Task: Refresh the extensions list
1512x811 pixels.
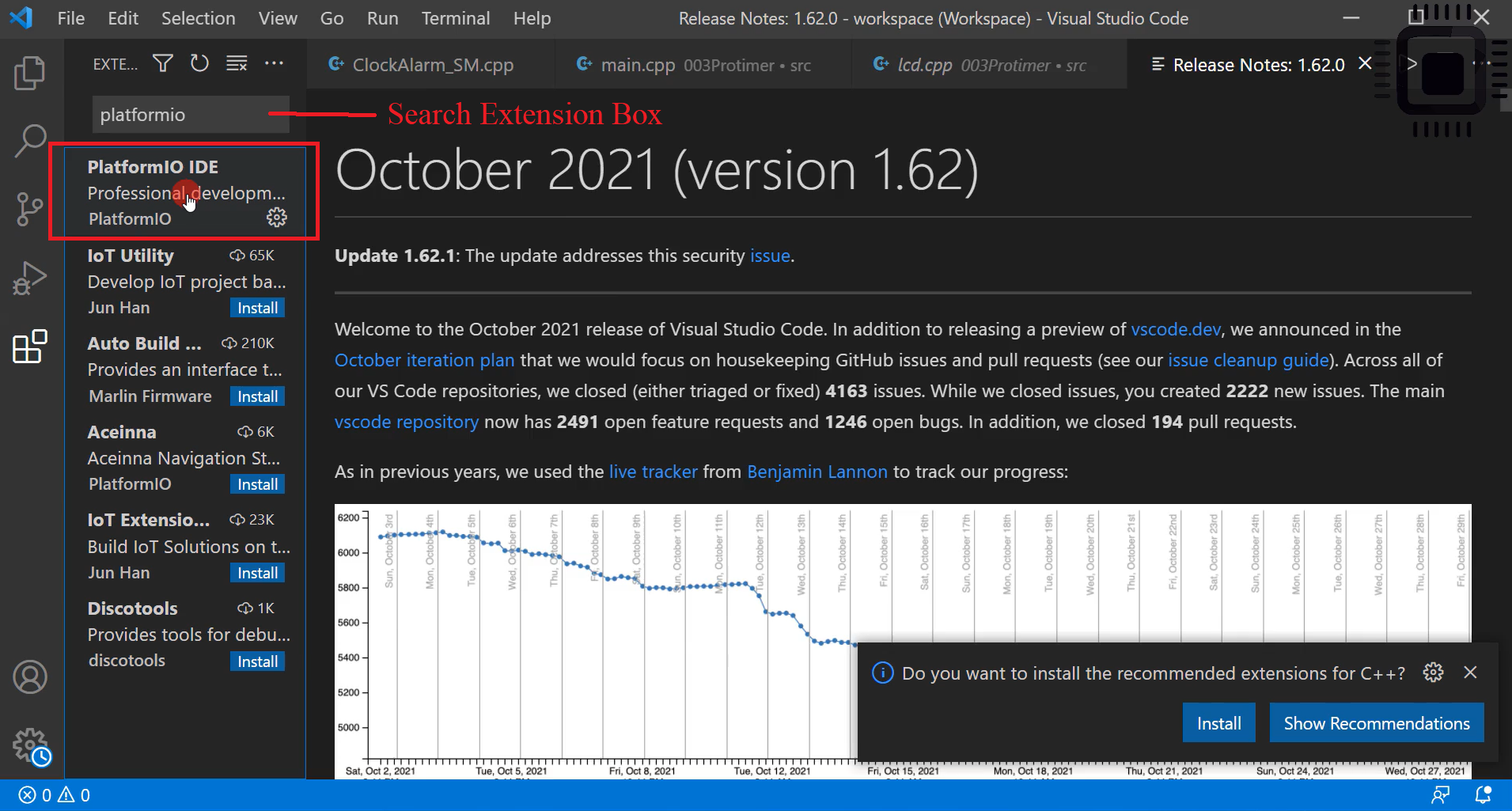Action: 199,63
